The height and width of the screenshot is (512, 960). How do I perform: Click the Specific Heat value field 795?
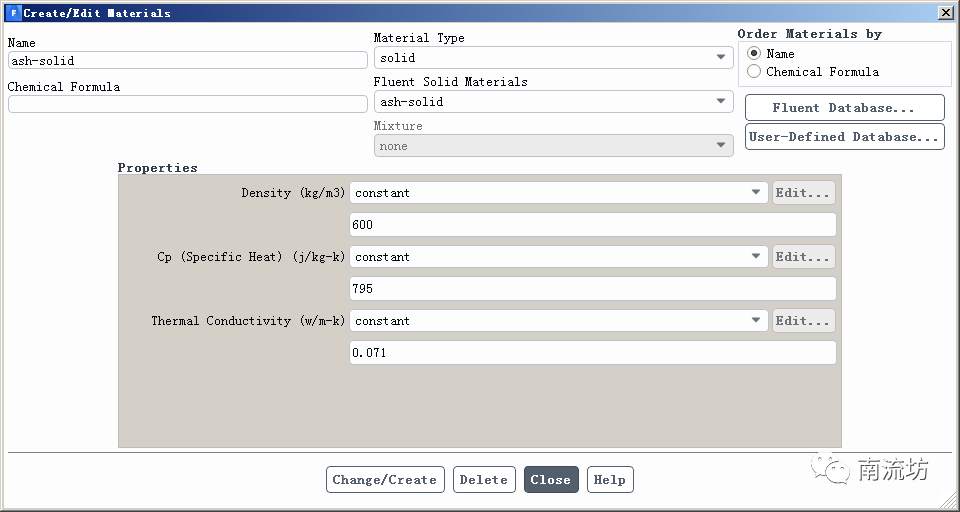[x=593, y=288]
